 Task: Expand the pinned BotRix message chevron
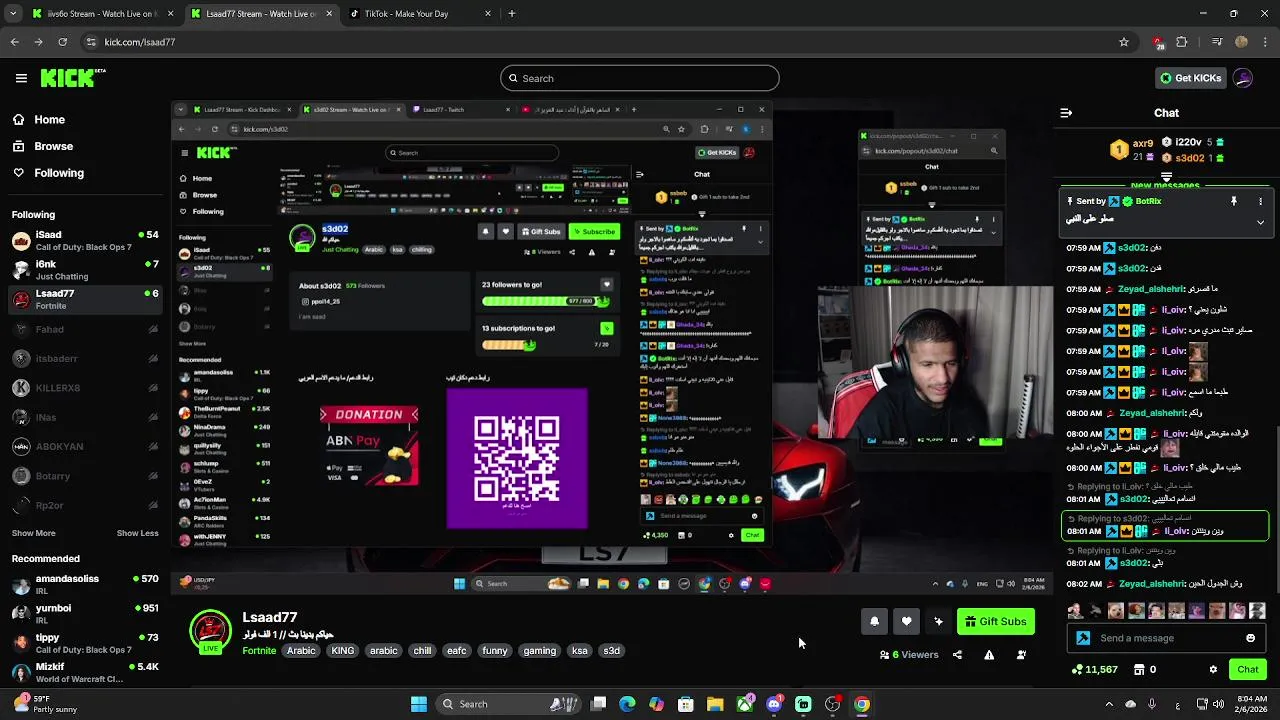pyautogui.click(x=1260, y=222)
